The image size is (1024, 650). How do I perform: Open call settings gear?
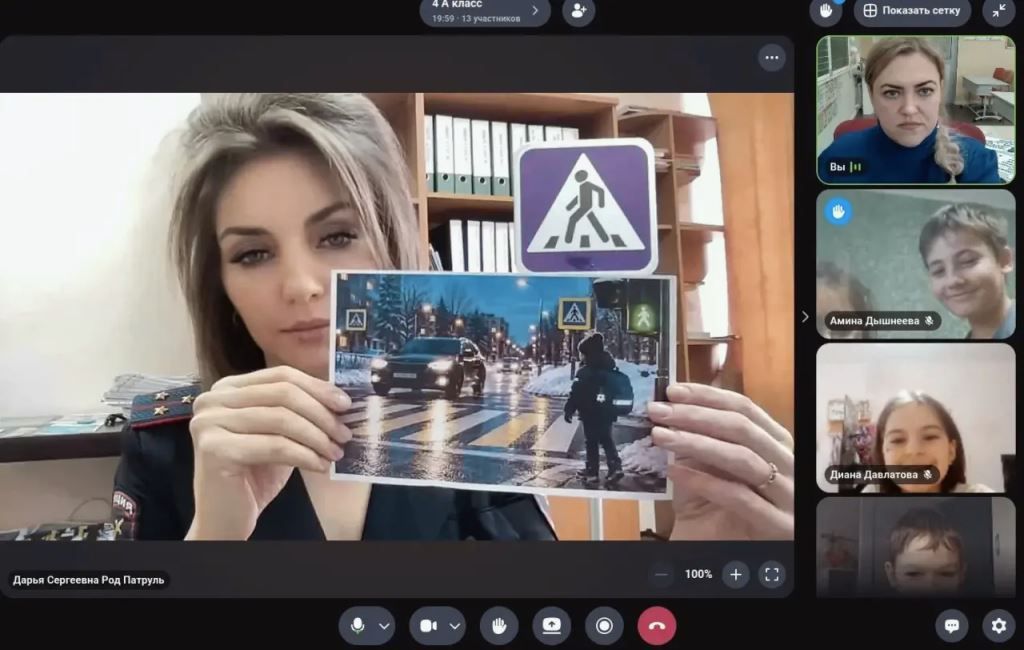tap(999, 626)
